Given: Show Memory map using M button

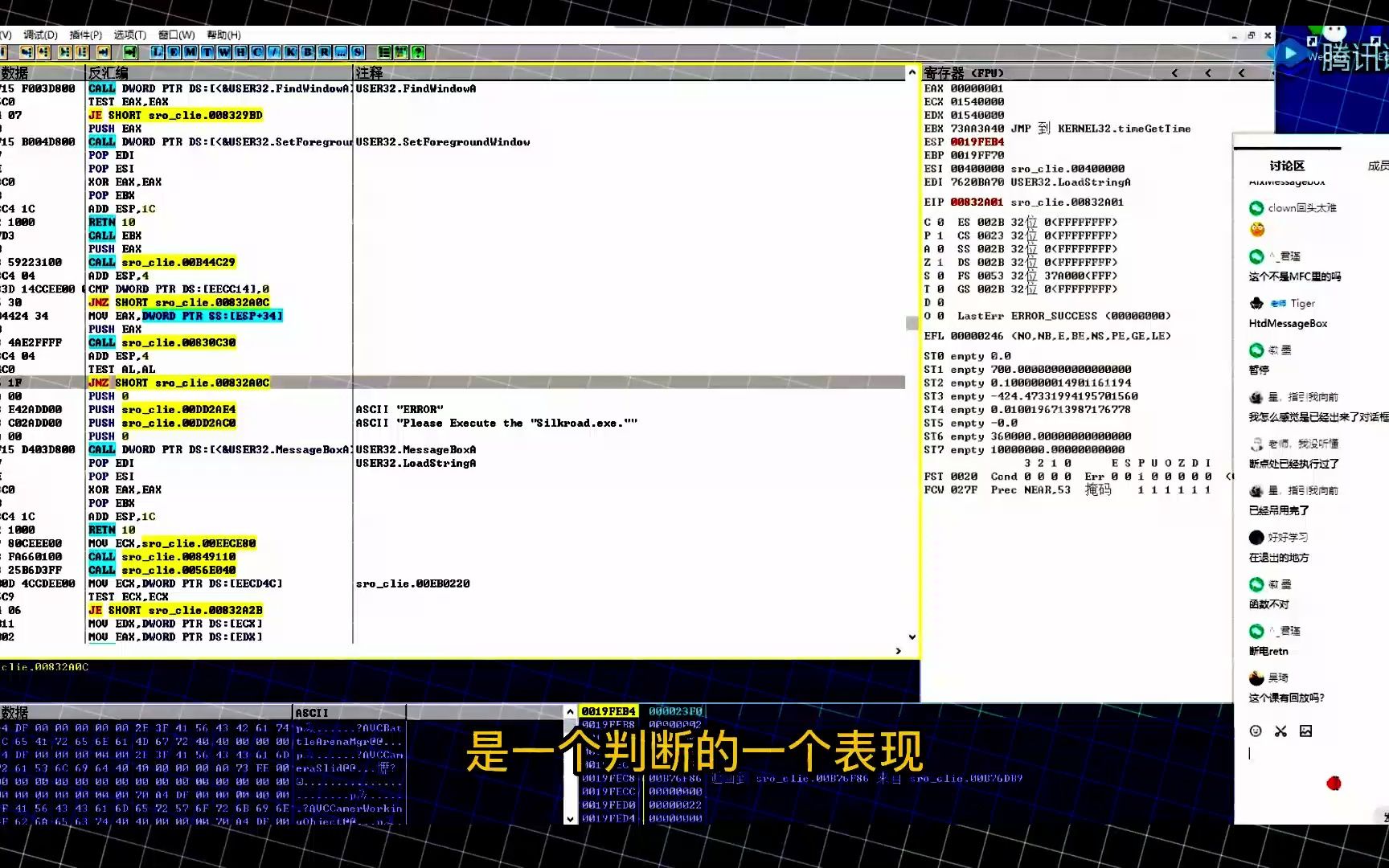Looking at the screenshot, I should tap(191, 52).
